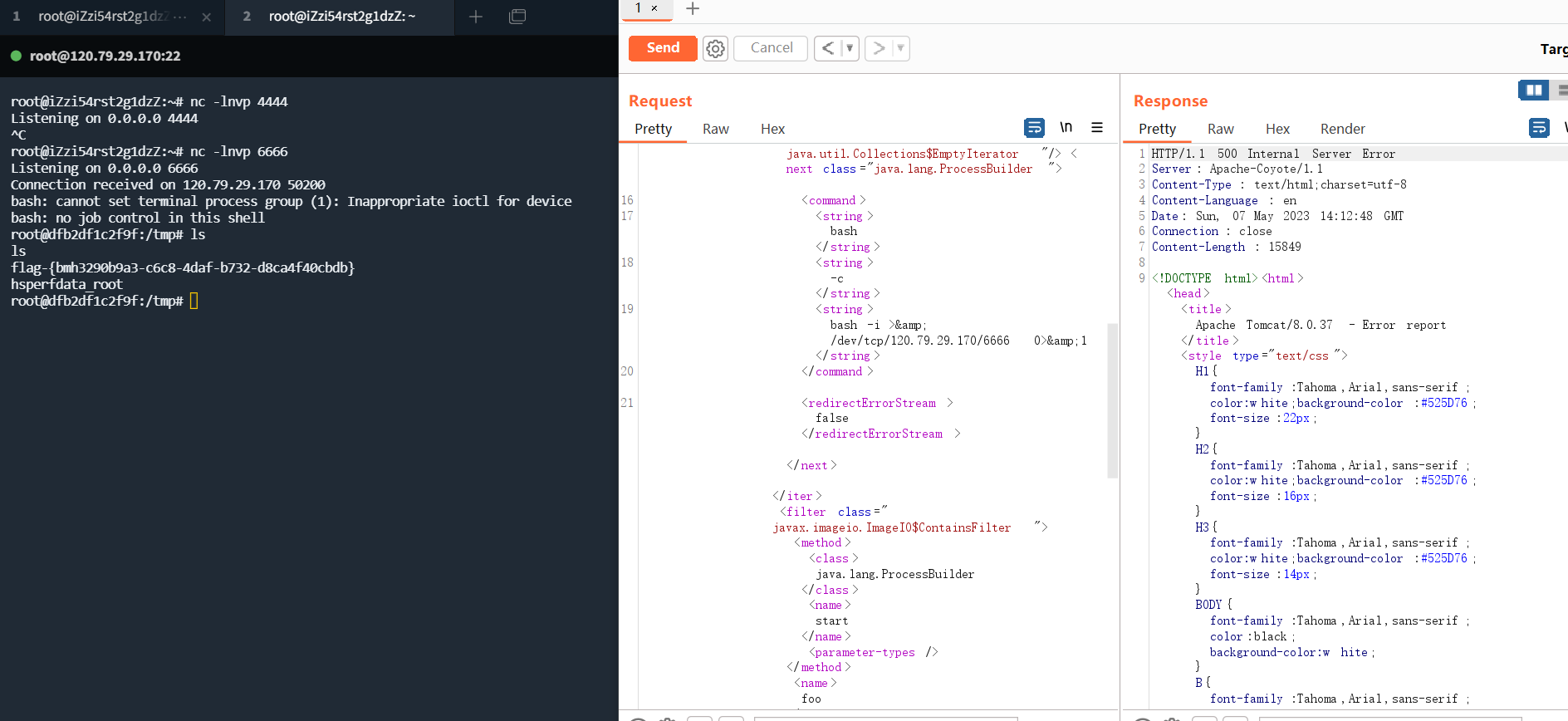1568x721 pixels.
Task: Click Date response header line
Action: (1277, 216)
